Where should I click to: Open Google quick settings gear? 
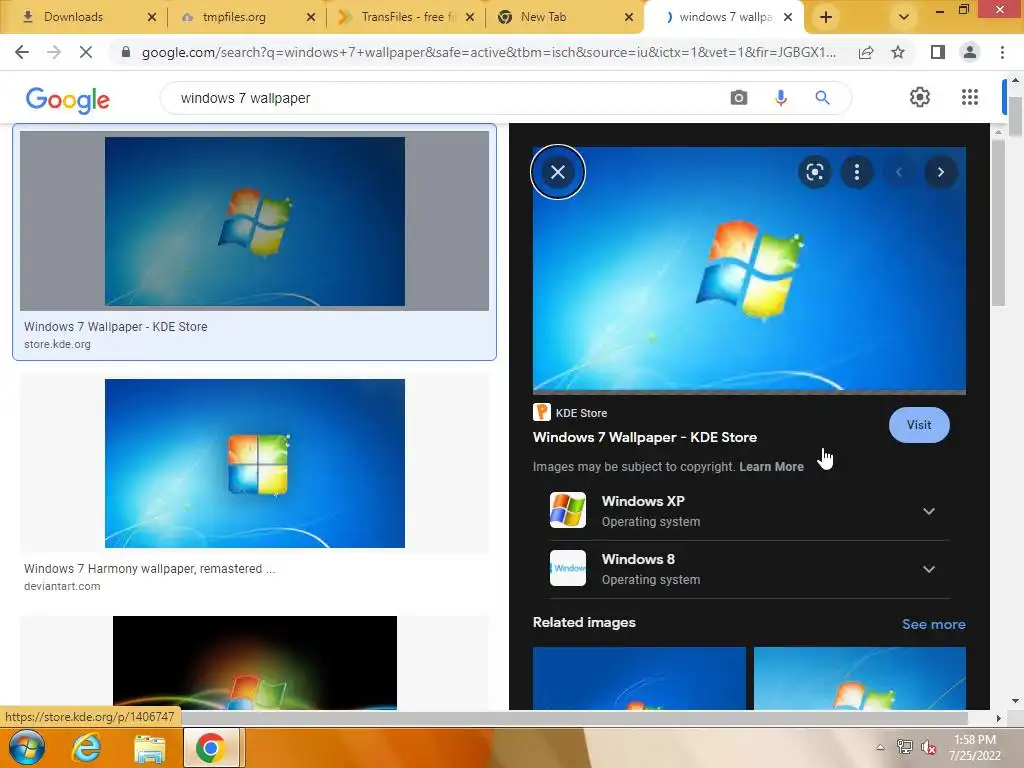[x=920, y=97]
